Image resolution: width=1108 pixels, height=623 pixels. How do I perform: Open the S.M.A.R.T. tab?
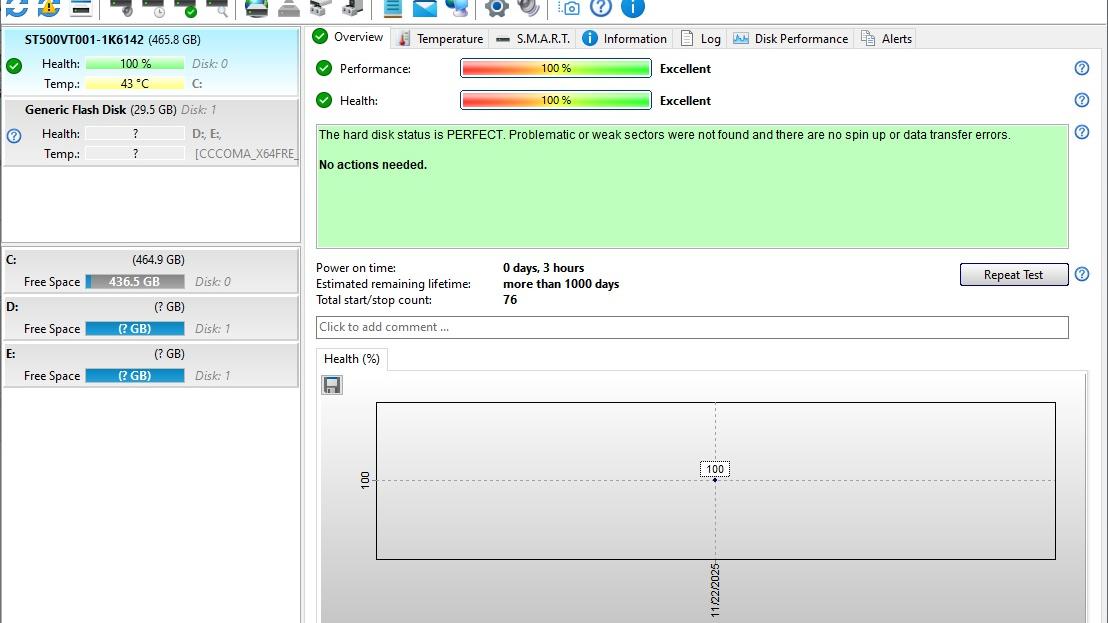pos(533,38)
